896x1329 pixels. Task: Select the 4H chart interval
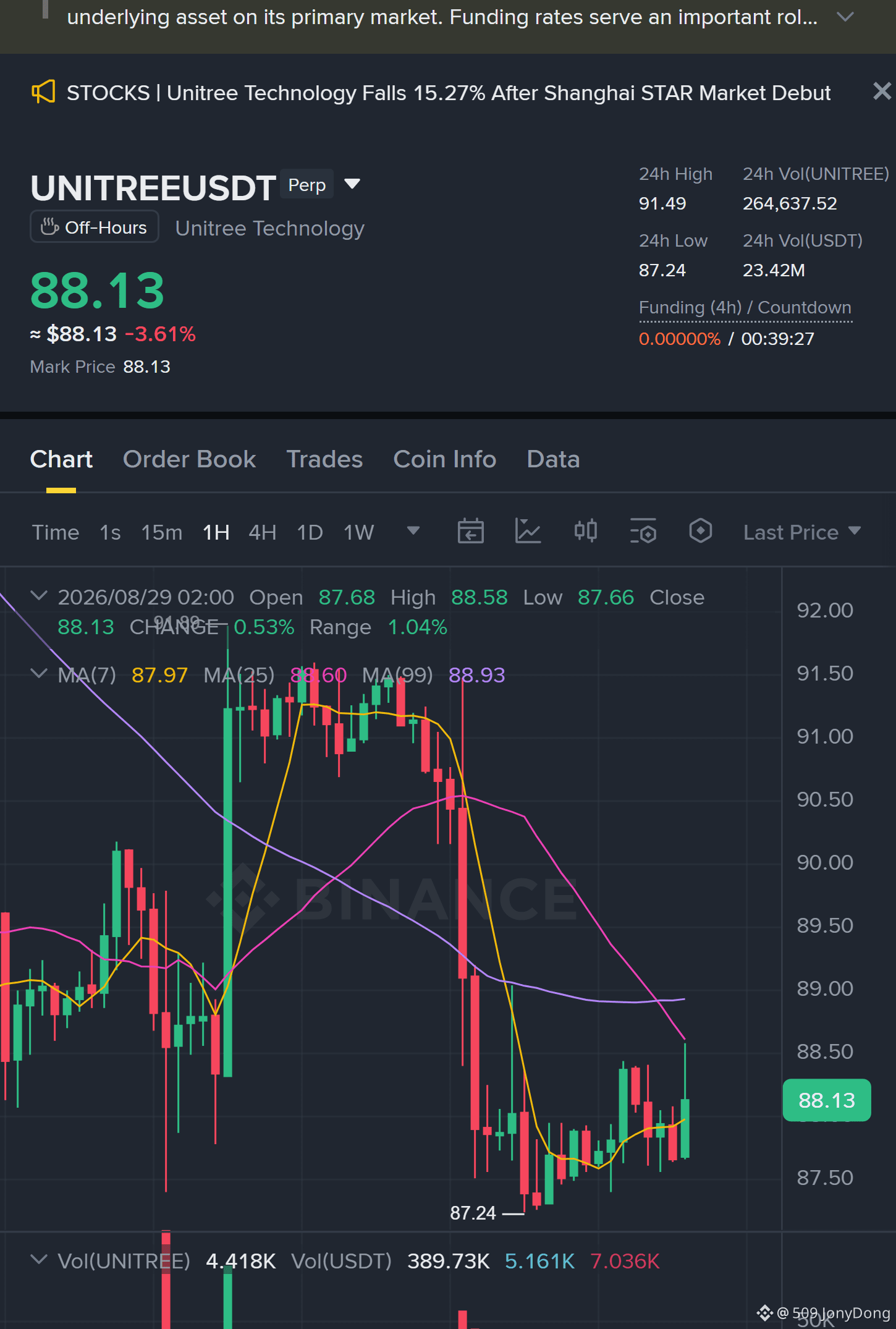pyautogui.click(x=263, y=532)
